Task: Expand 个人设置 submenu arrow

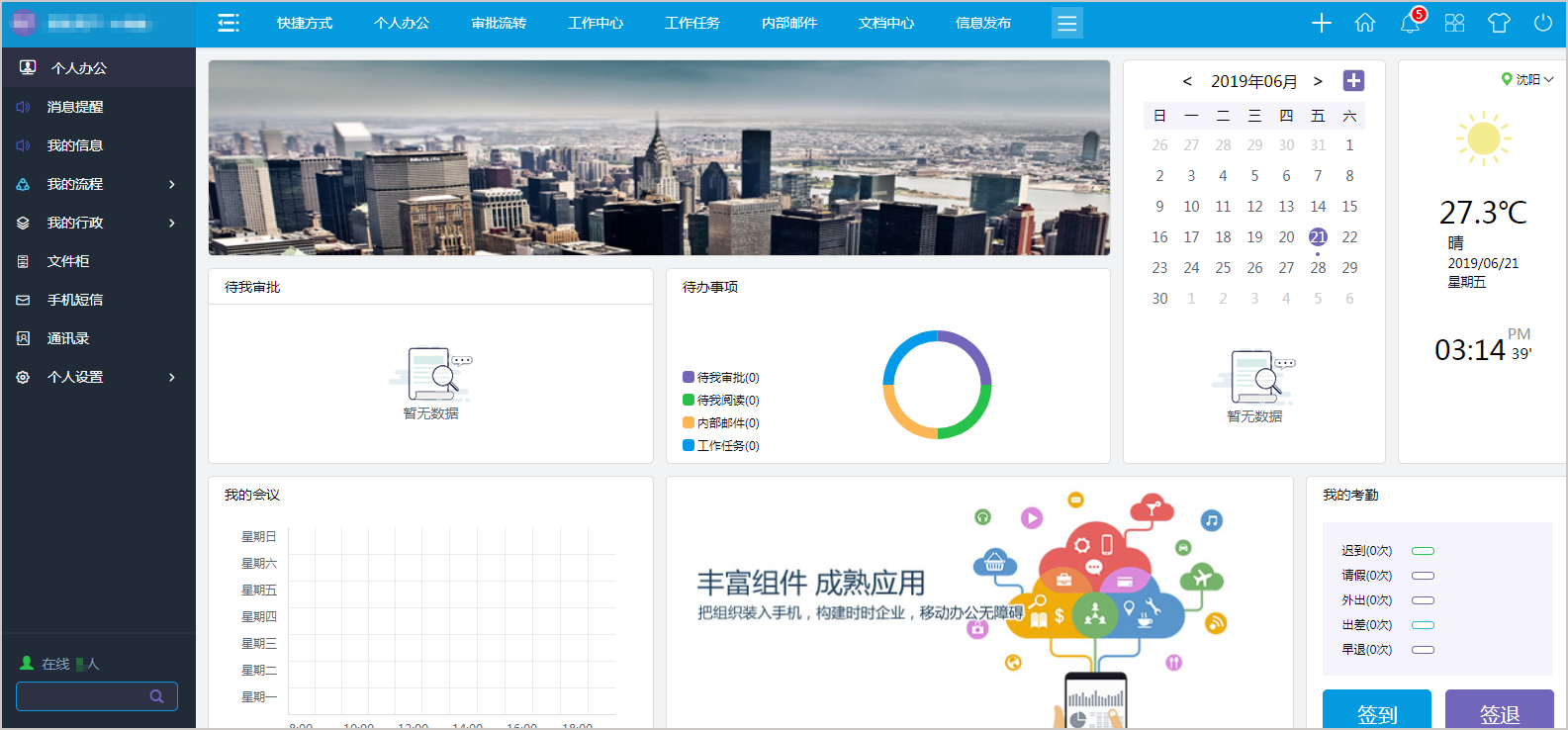Action: click(172, 377)
